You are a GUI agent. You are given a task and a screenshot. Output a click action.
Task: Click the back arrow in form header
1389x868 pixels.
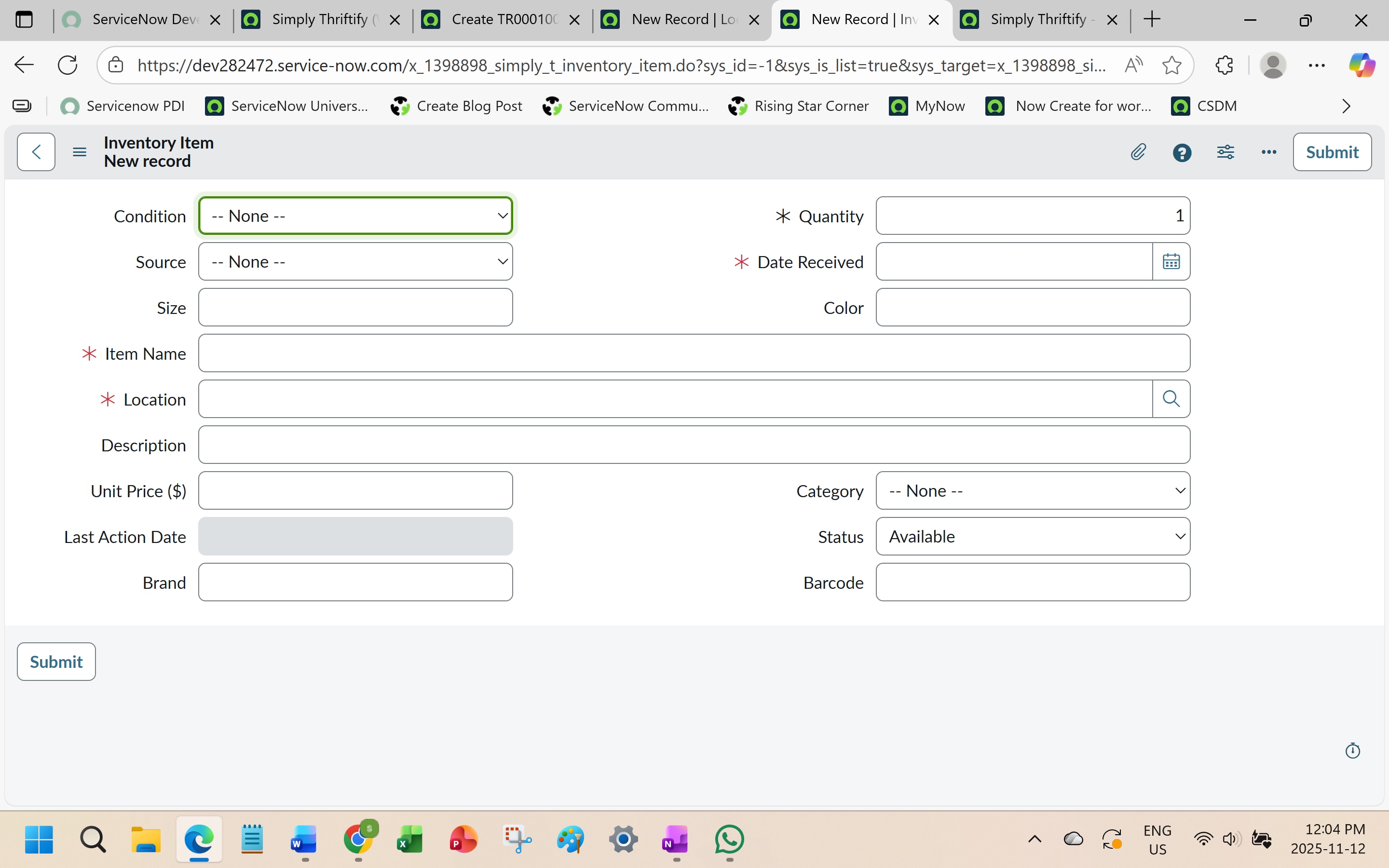point(36,152)
